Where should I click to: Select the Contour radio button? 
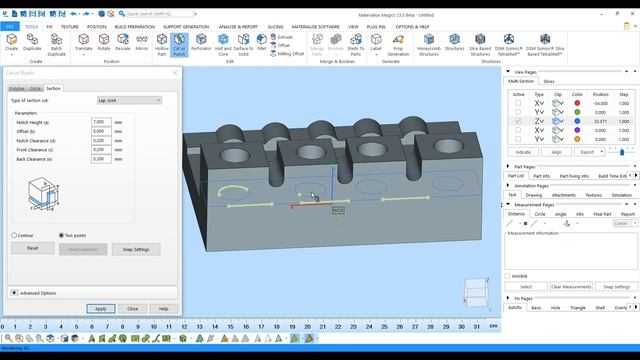[14, 236]
